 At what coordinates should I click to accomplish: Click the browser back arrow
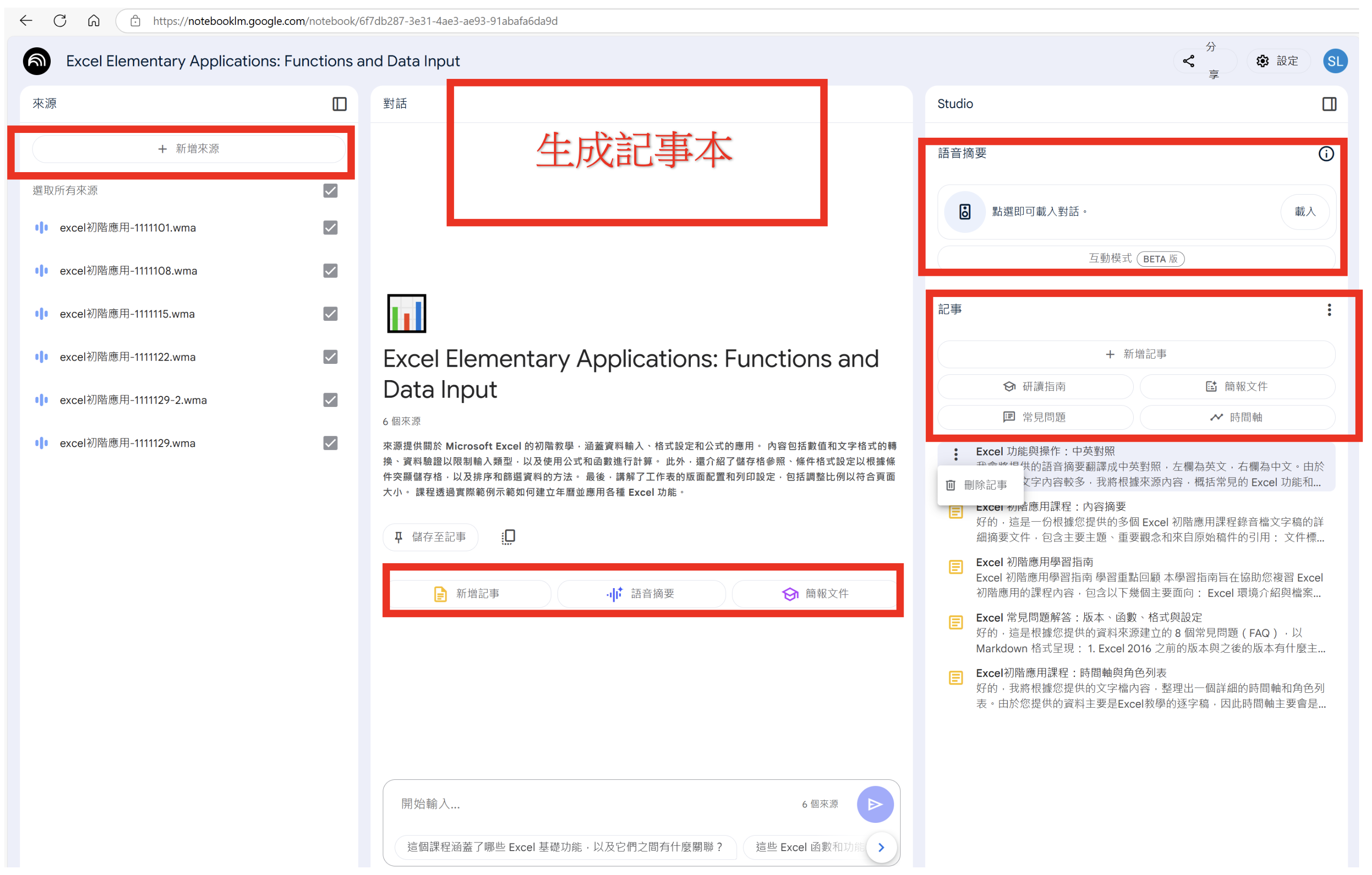pyautogui.click(x=26, y=21)
